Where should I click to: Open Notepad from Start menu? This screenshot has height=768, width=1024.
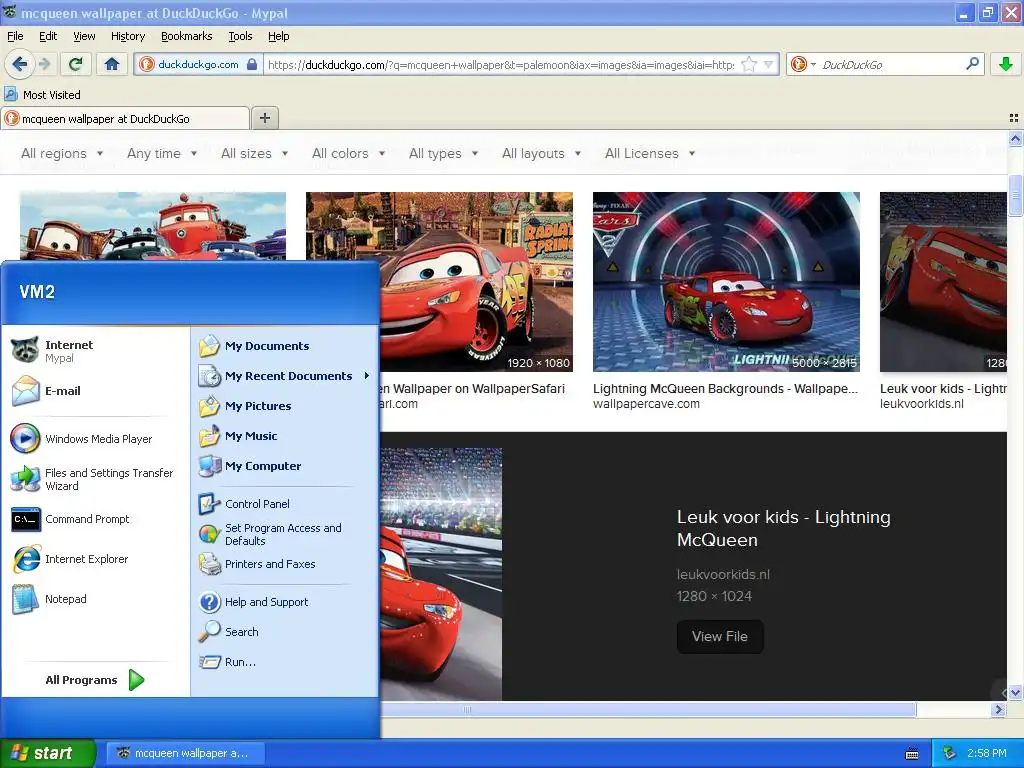tap(49, 599)
